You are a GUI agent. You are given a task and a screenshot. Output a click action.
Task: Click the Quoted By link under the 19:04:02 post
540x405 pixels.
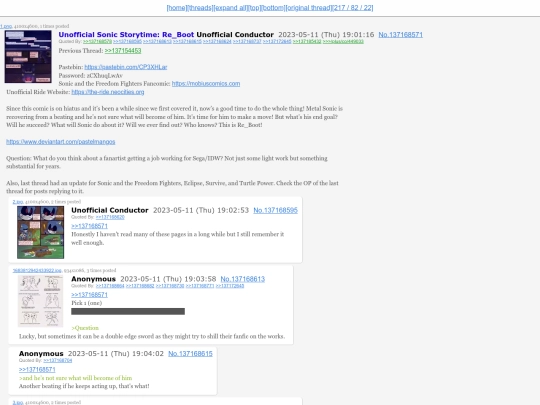click(x=58, y=361)
